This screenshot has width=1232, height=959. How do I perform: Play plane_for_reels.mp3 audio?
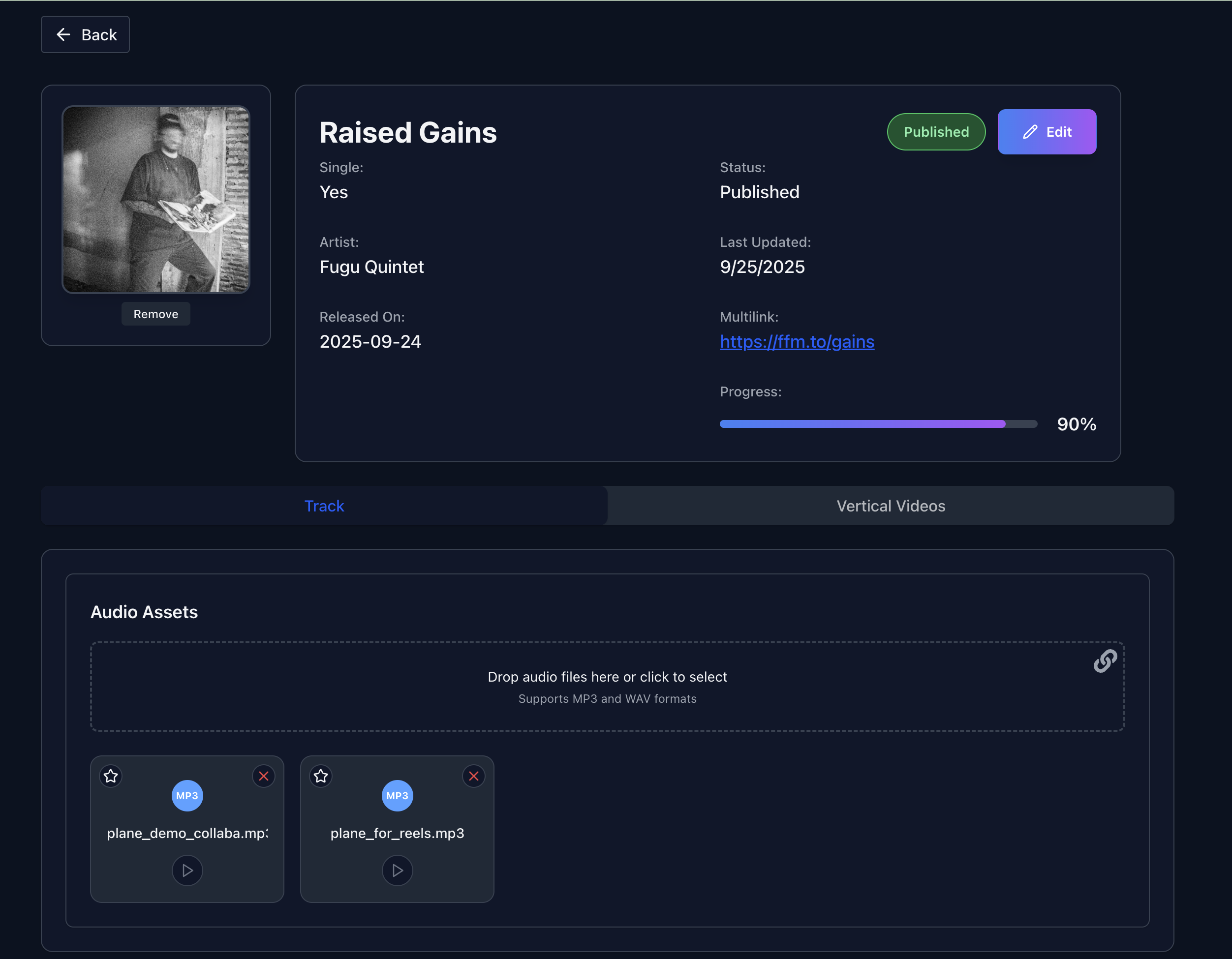pyautogui.click(x=397, y=870)
